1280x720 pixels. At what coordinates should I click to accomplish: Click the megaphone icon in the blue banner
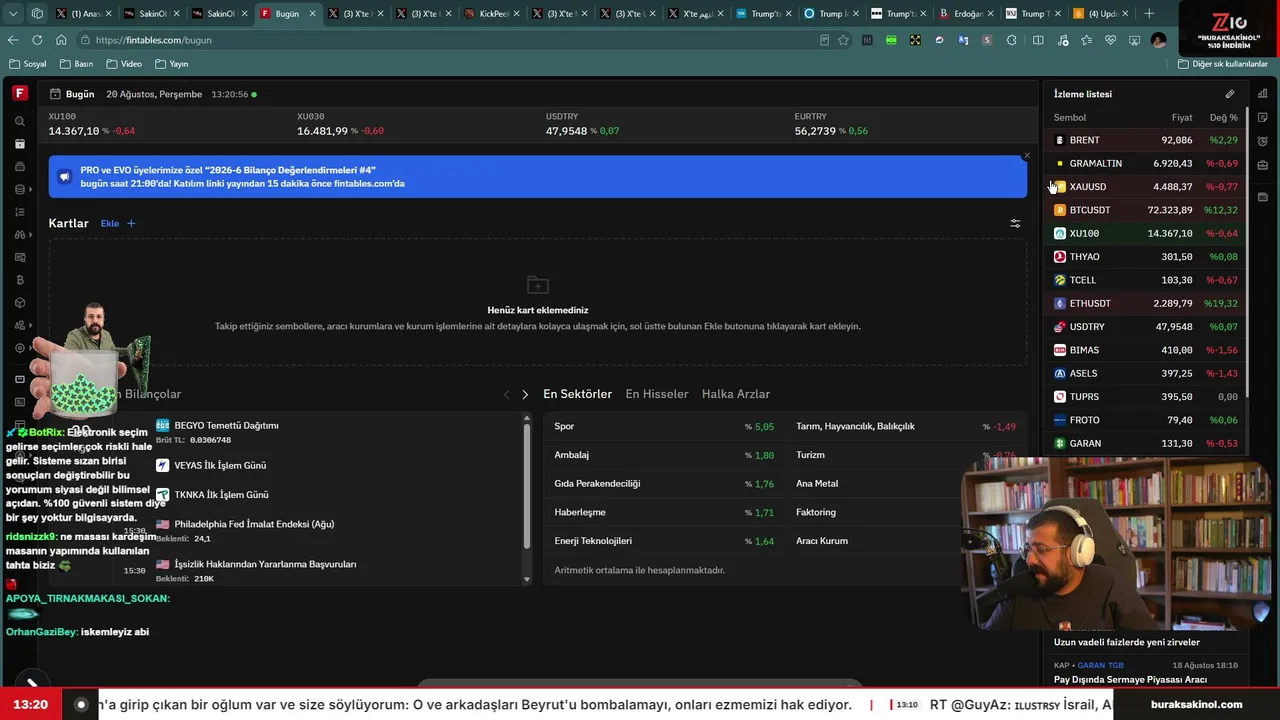[x=64, y=177]
